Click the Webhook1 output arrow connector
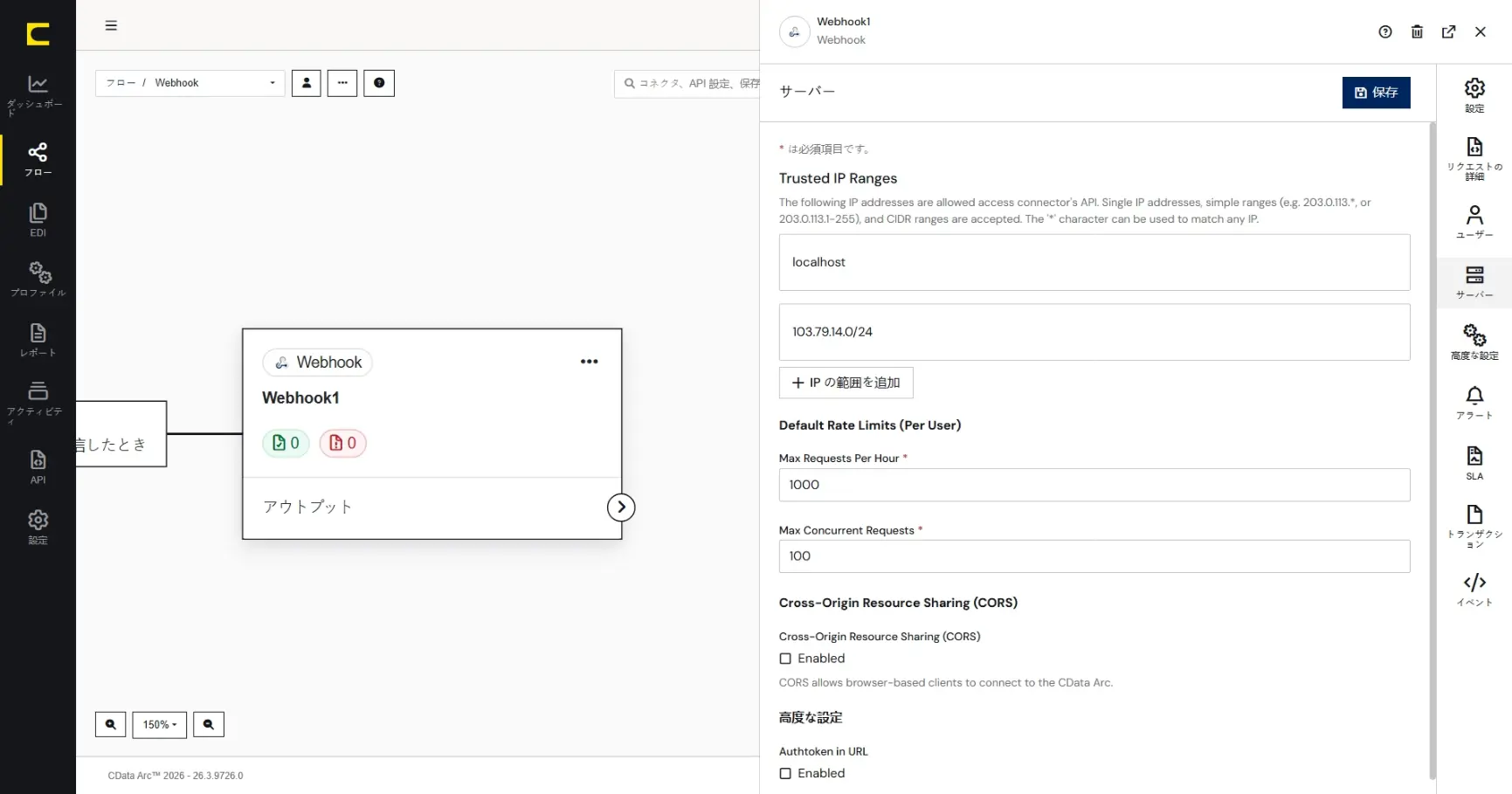The height and width of the screenshot is (794, 1512). tap(621, 507)
